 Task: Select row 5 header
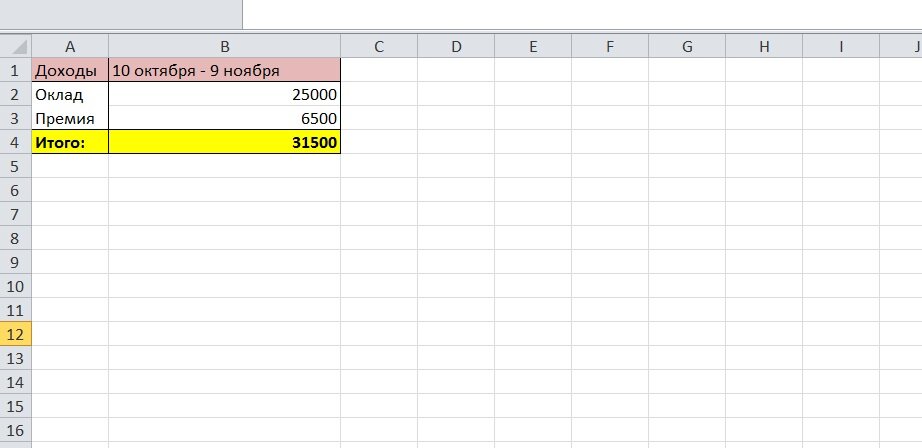[x=15, y=166]
